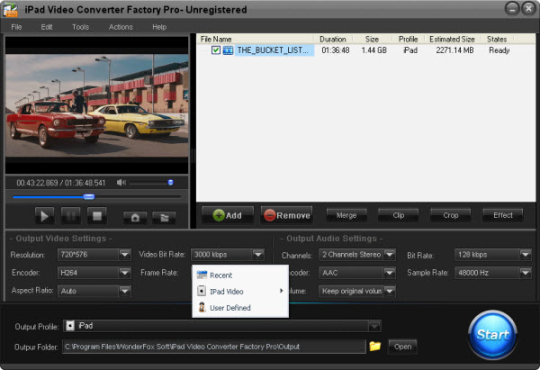Click the Profile column header

(x=408, y=39)
